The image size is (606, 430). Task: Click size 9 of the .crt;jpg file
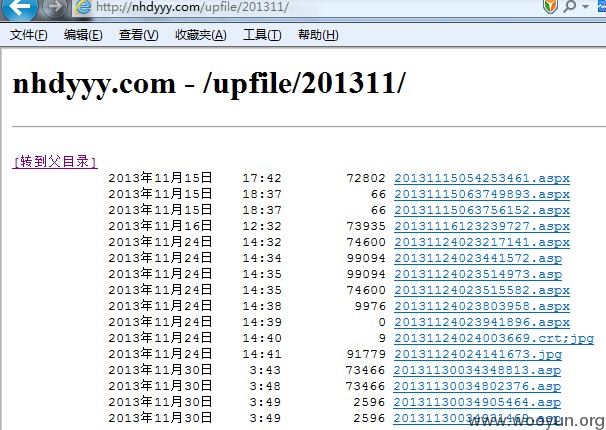[x=382, y=338]
